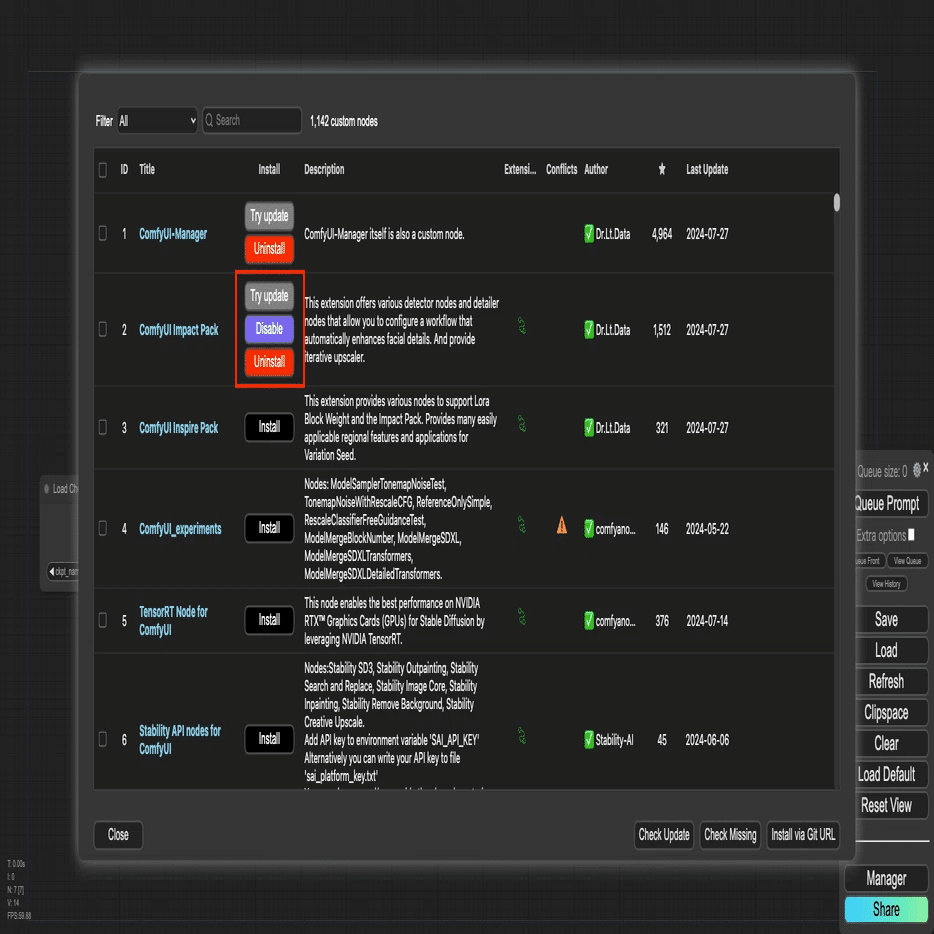
Task: Open the Stability API nodes for ComfyUI link
Action: coord(180,740)
